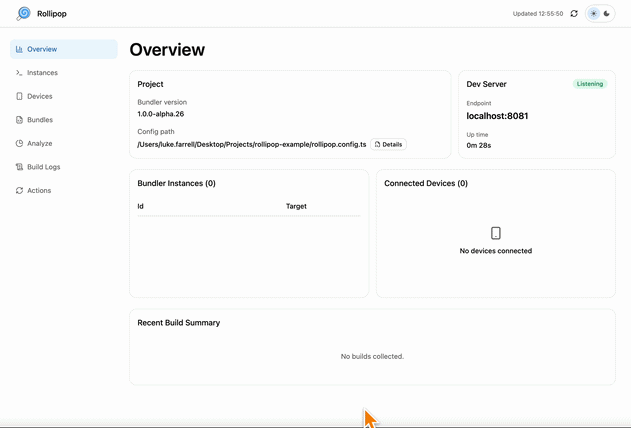The width and height of the screenshot is (631, 428).
Task: Click the Overview chart icon in sidebar
Action: click(19, 49)
